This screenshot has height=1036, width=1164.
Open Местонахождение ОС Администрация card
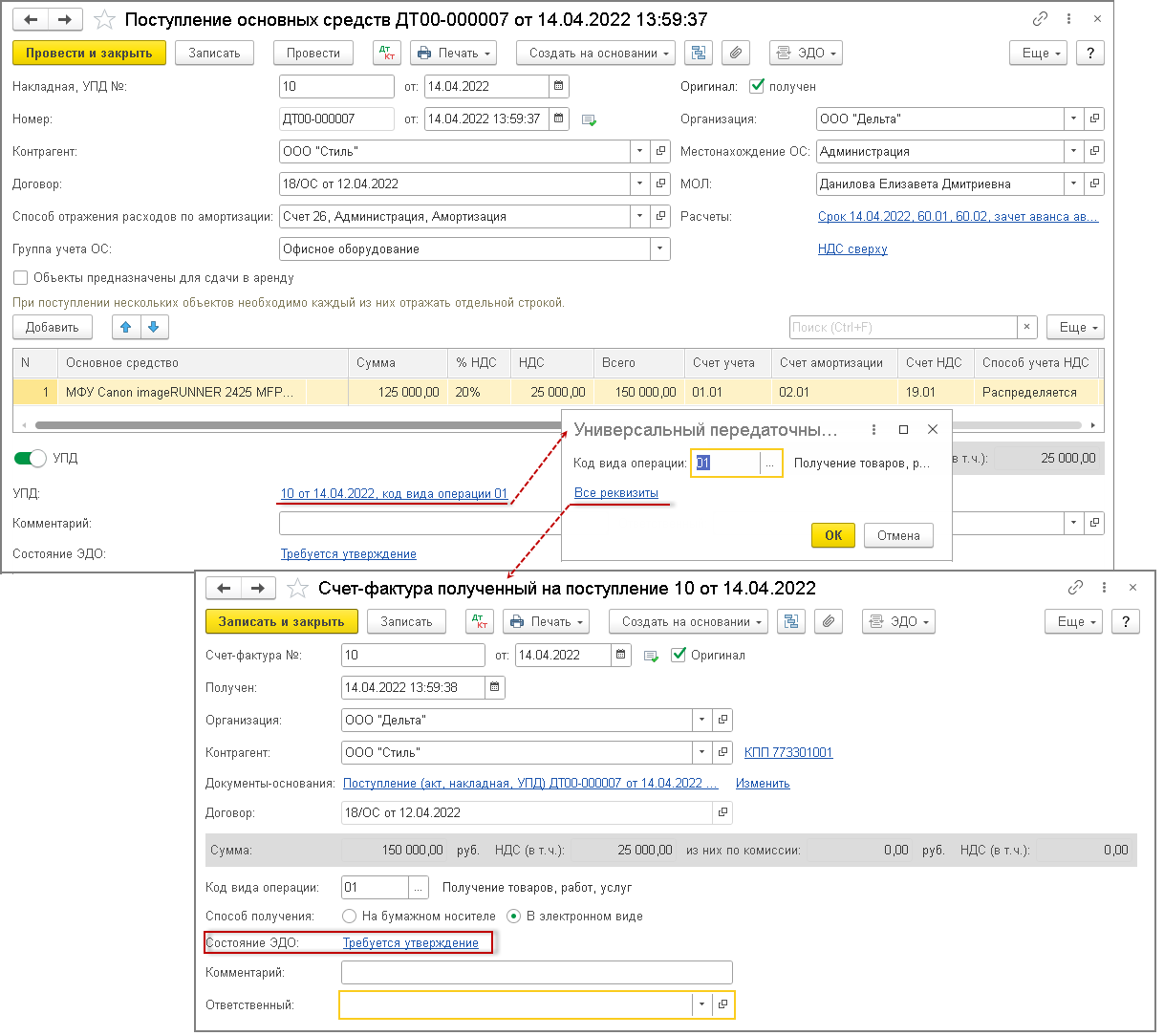click(x=1094, y=152)
